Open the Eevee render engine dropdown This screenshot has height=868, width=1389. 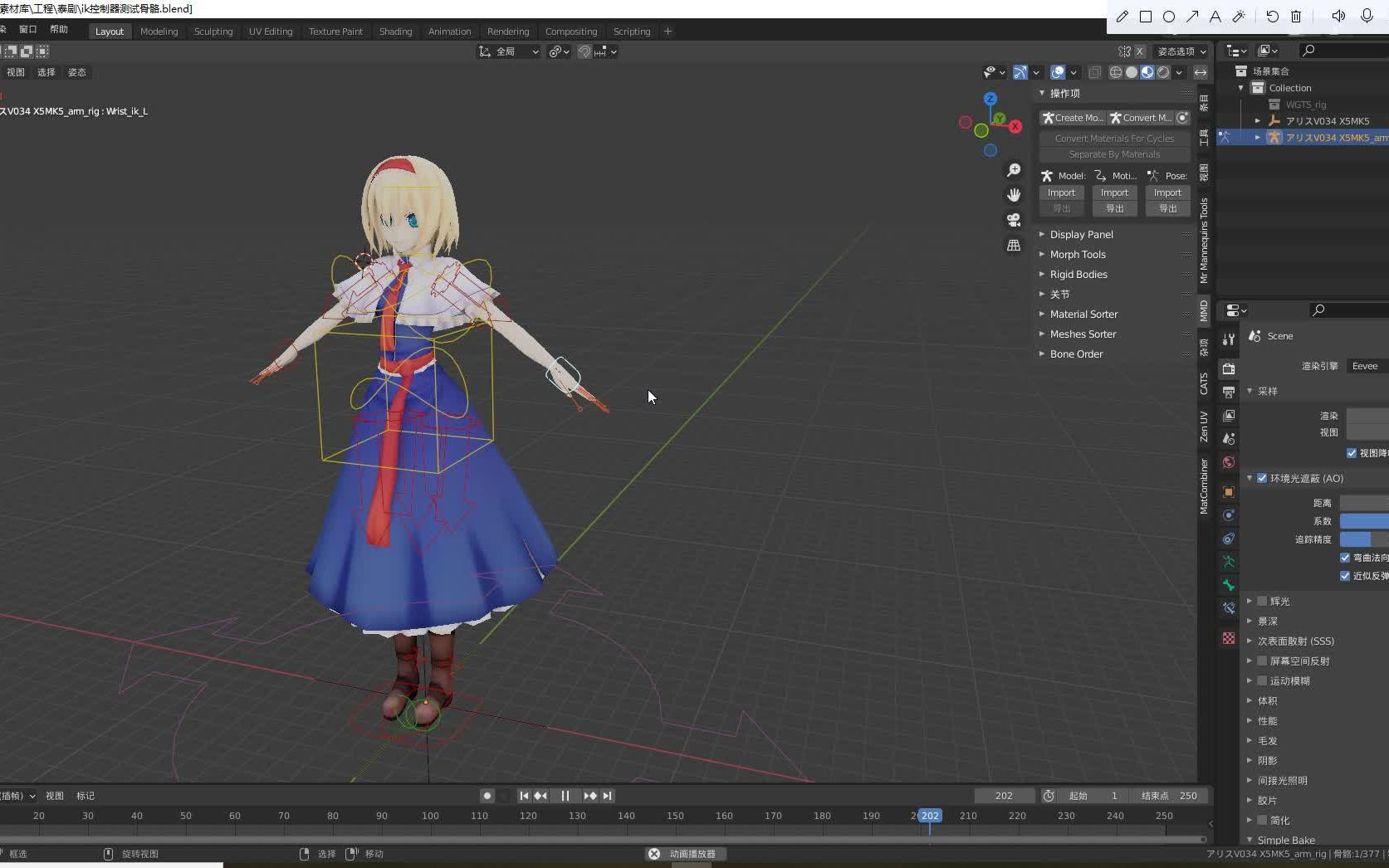[x=1365, y=365]
